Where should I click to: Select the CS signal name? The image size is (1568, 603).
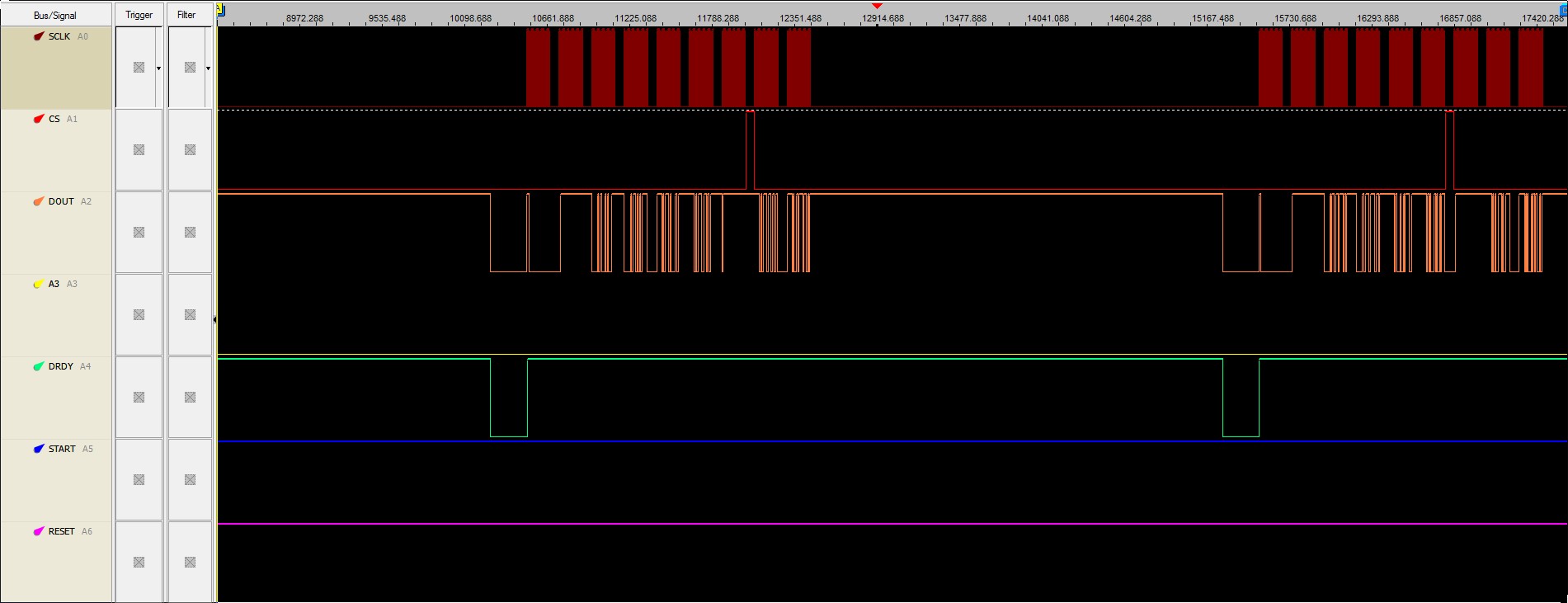(x=54, y=119)
